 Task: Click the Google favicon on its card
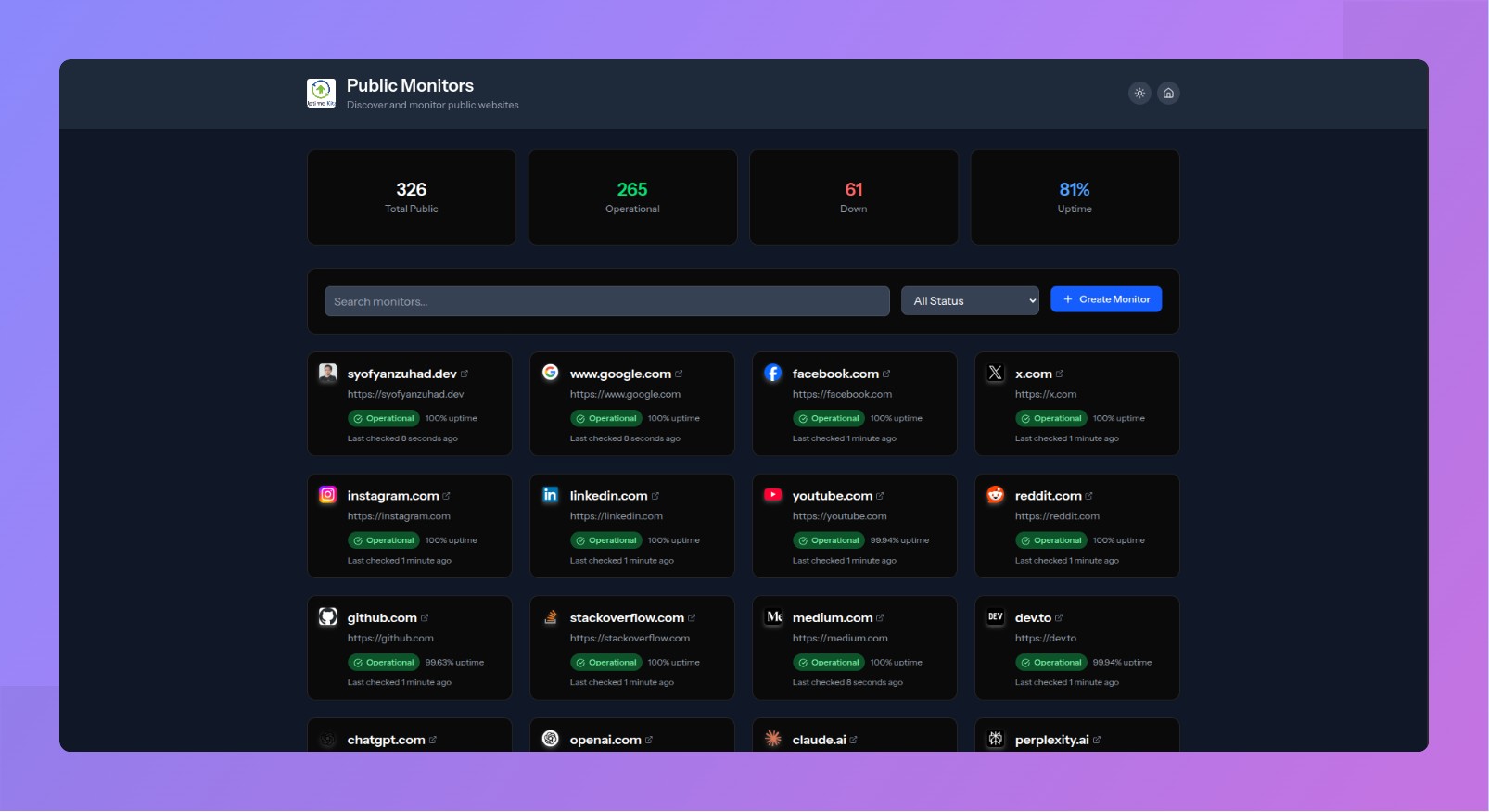click(x=551, y=373)
